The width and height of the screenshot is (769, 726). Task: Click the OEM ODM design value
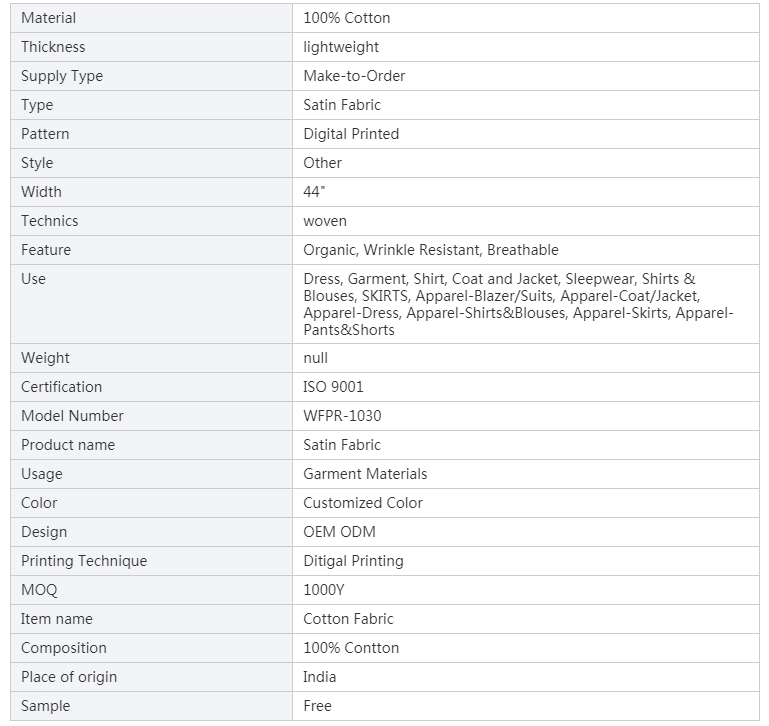click(x=339, y=532)
